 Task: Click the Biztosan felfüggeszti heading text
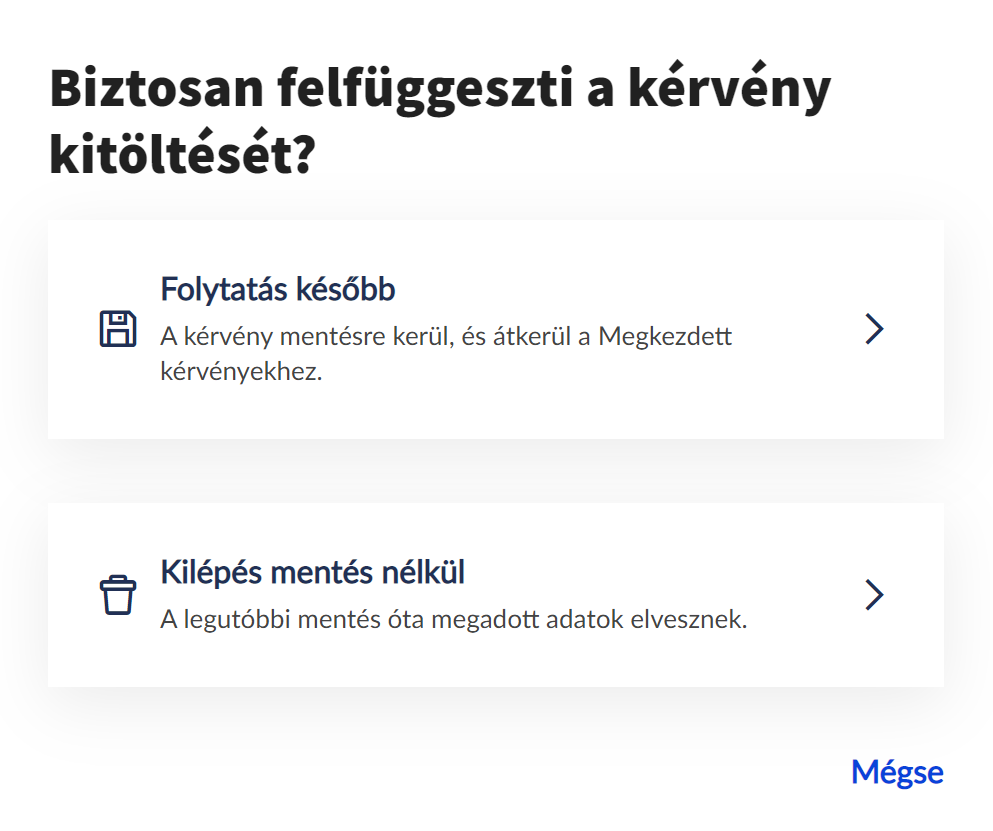tap(440, 90)
